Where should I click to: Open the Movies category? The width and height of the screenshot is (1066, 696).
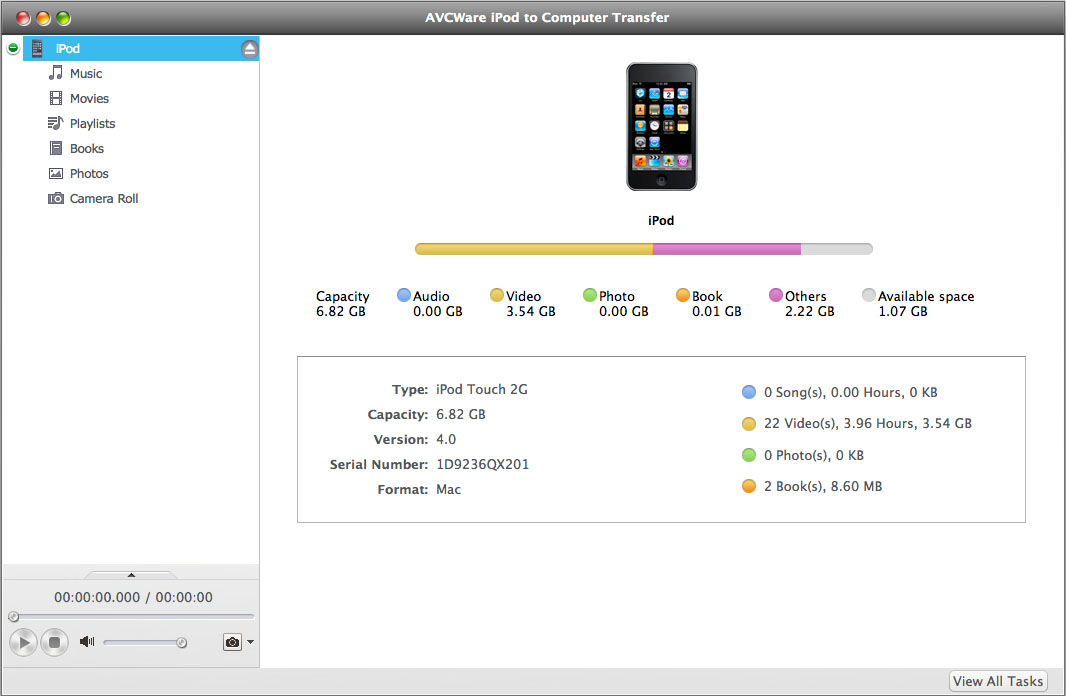(89, 99)
